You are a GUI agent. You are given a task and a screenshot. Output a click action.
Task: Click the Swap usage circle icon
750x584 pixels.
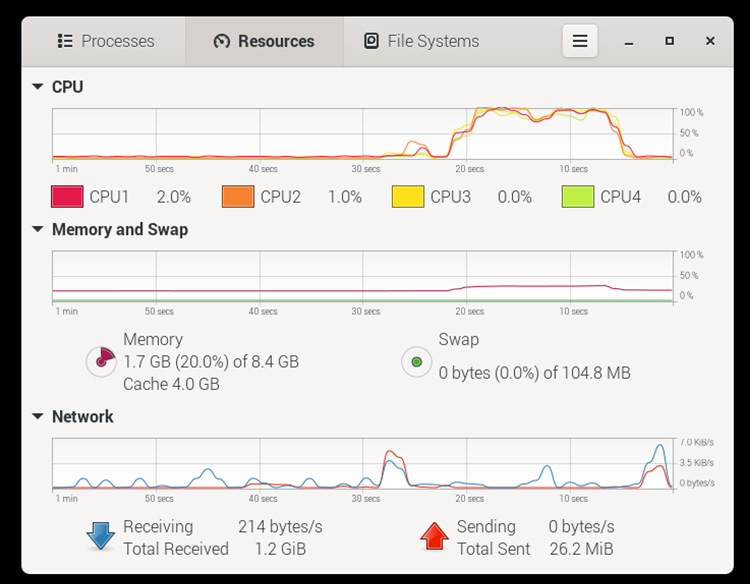point(417,362)
